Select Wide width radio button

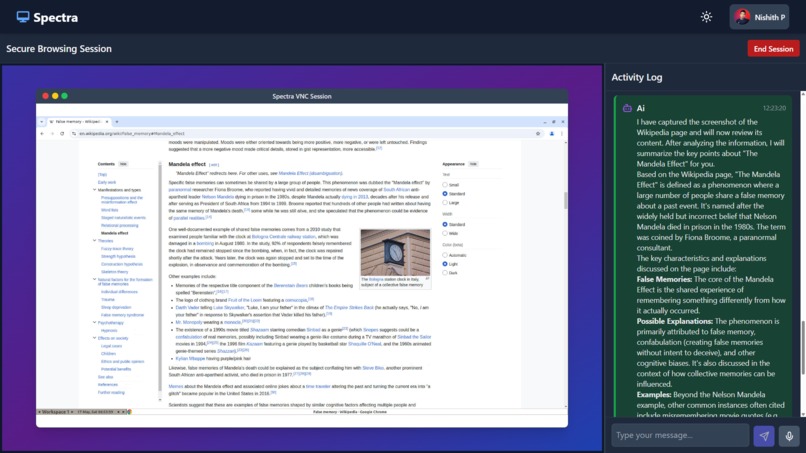pos(445,233)
